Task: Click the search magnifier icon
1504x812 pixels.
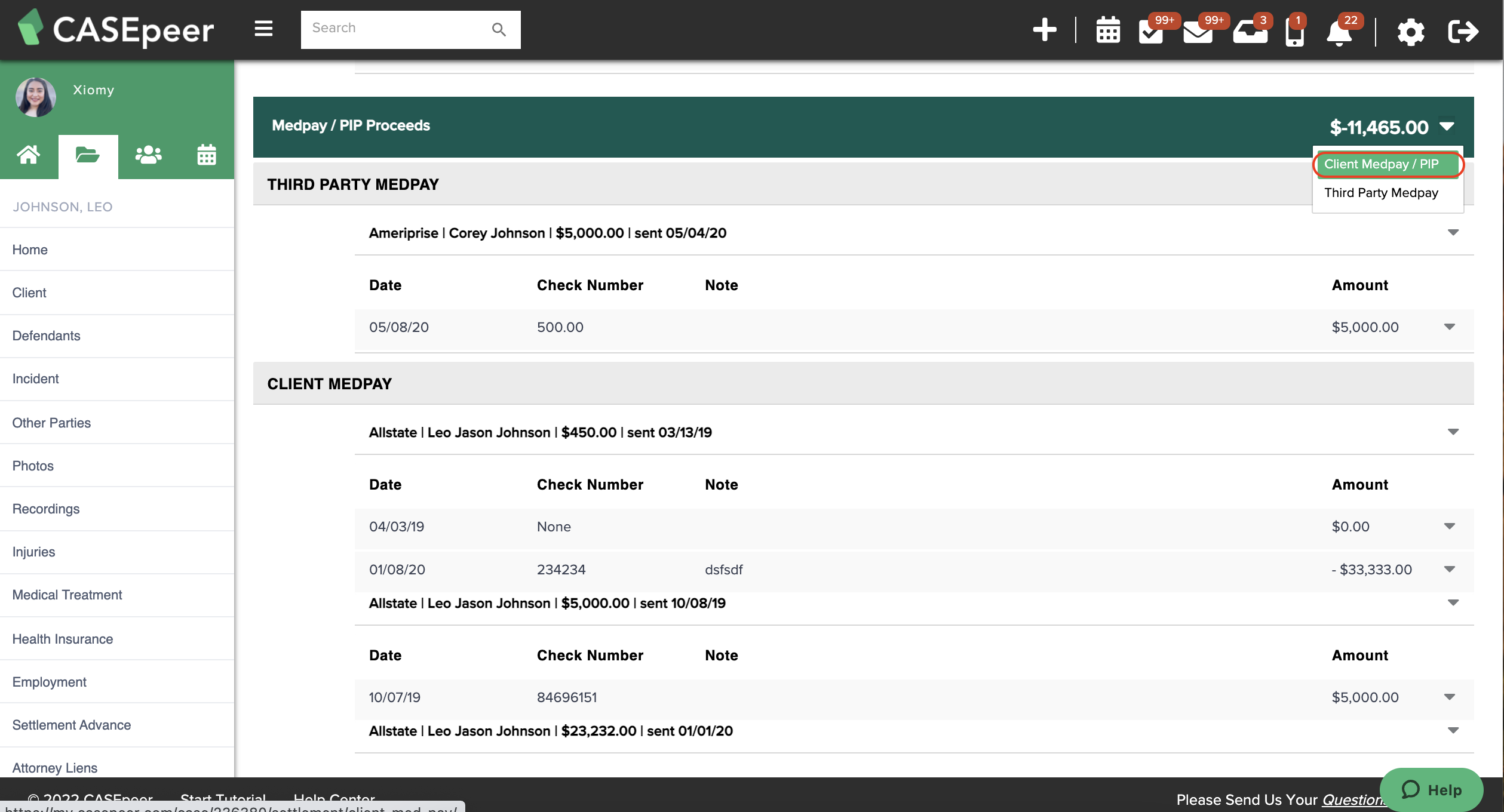Action: 499,29
